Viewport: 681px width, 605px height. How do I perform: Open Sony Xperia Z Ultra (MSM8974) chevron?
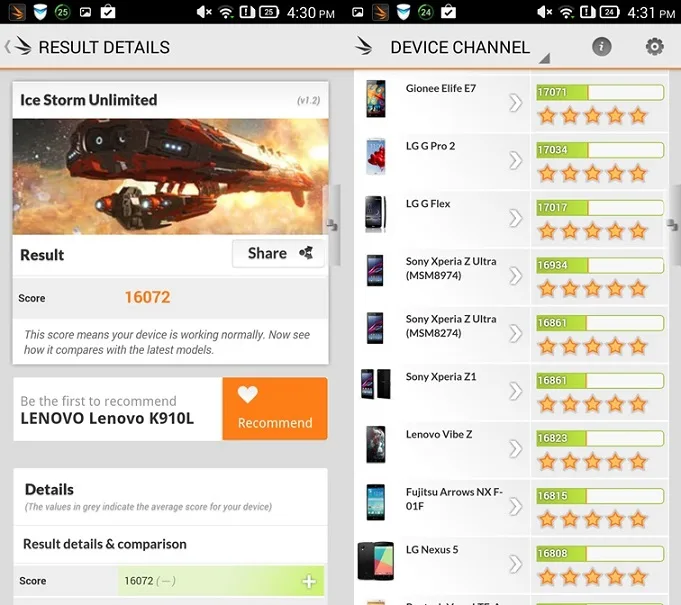pyautogui.click(x=516, y=276)
